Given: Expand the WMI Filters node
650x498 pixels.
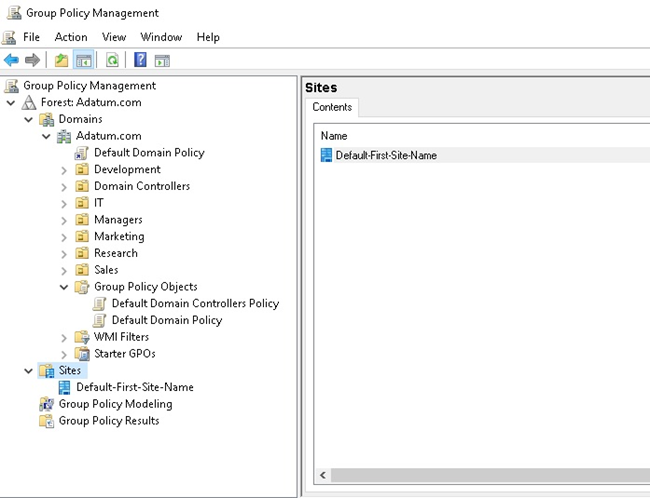Looking at the screenshot, I should pyautogui.click(x=64, y=338).
